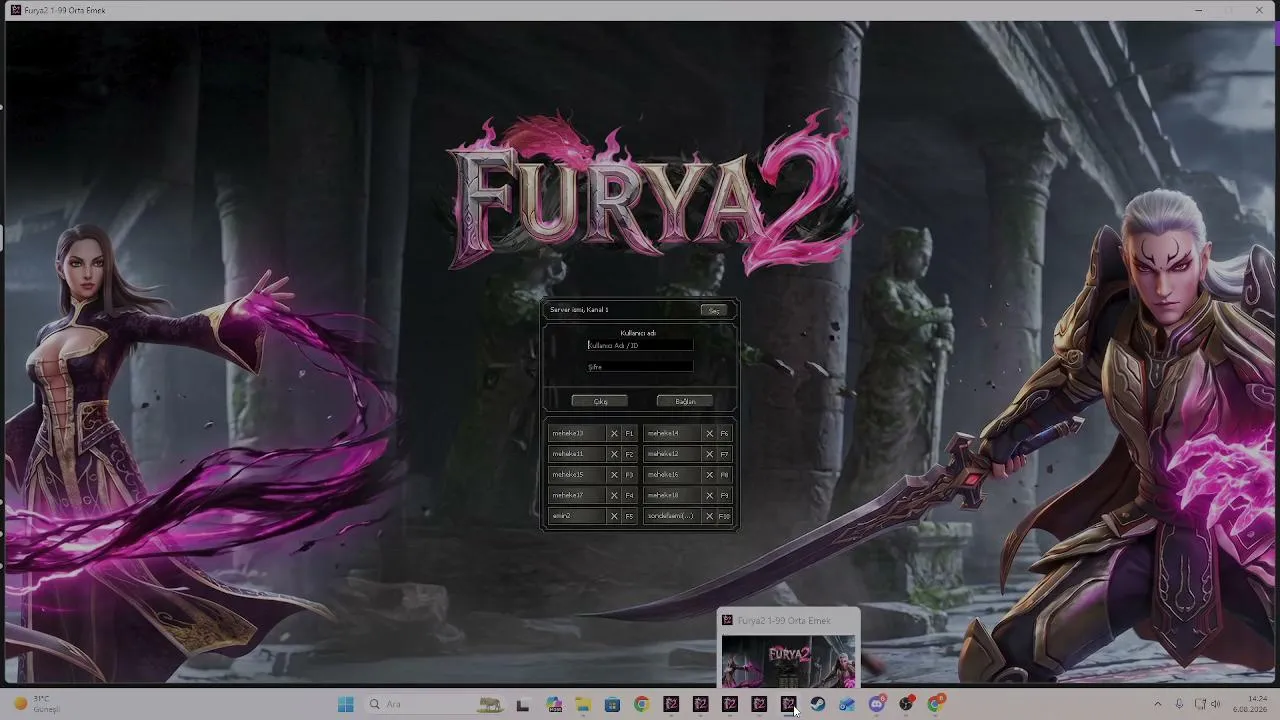The width and height of the screenshot is (1280, 720).
Task: Open volume settings from the system tray
Action: pos(1216,704)
